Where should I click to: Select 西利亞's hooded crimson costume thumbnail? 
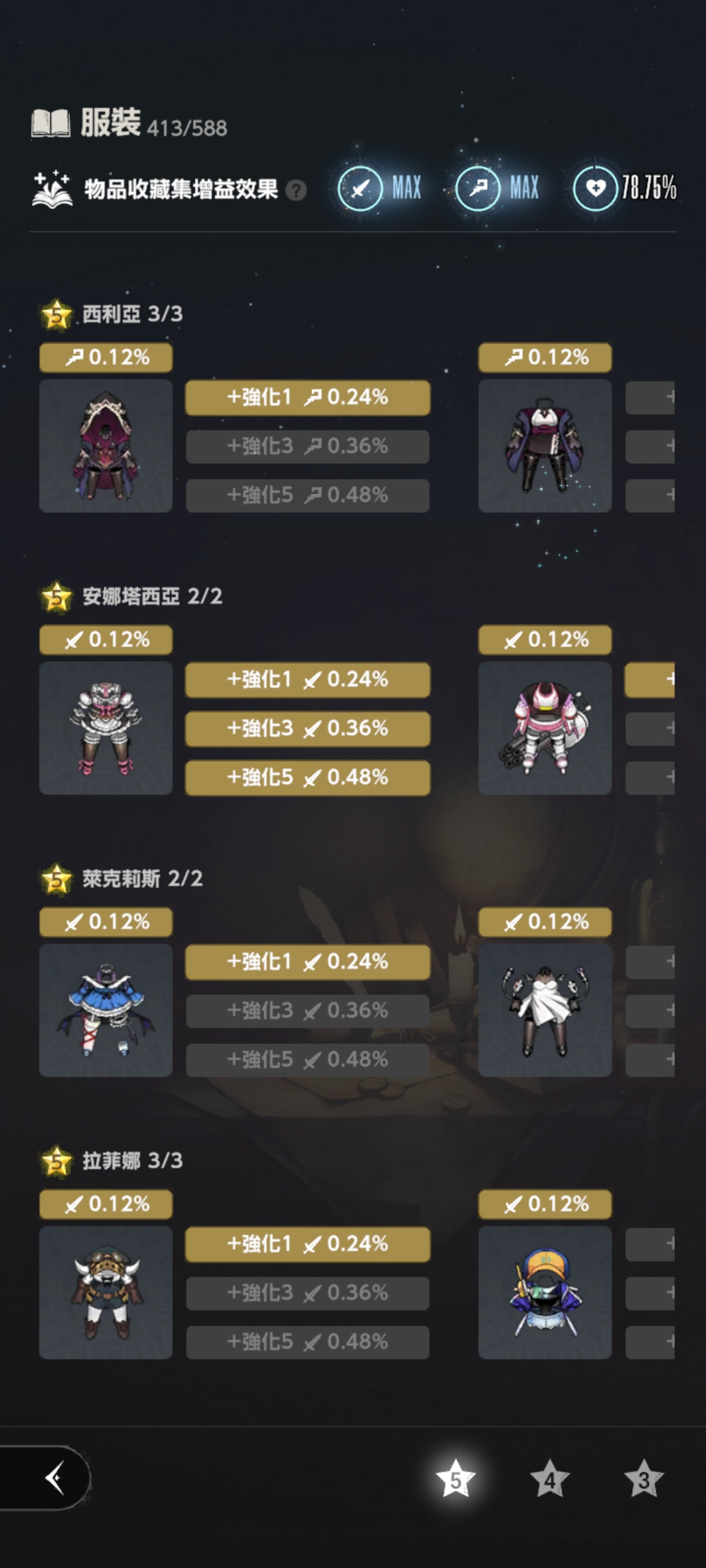(106, 446)
